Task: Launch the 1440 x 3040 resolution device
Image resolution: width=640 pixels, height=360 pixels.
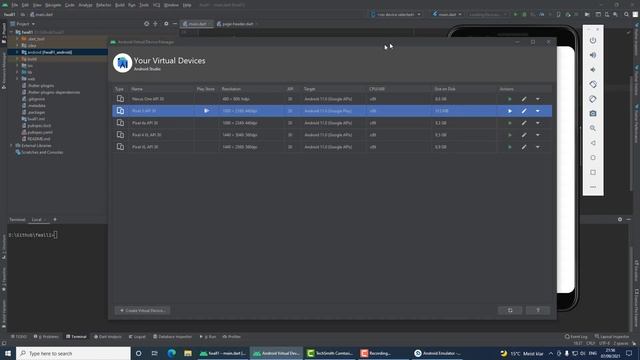Action: coord(509,135)
